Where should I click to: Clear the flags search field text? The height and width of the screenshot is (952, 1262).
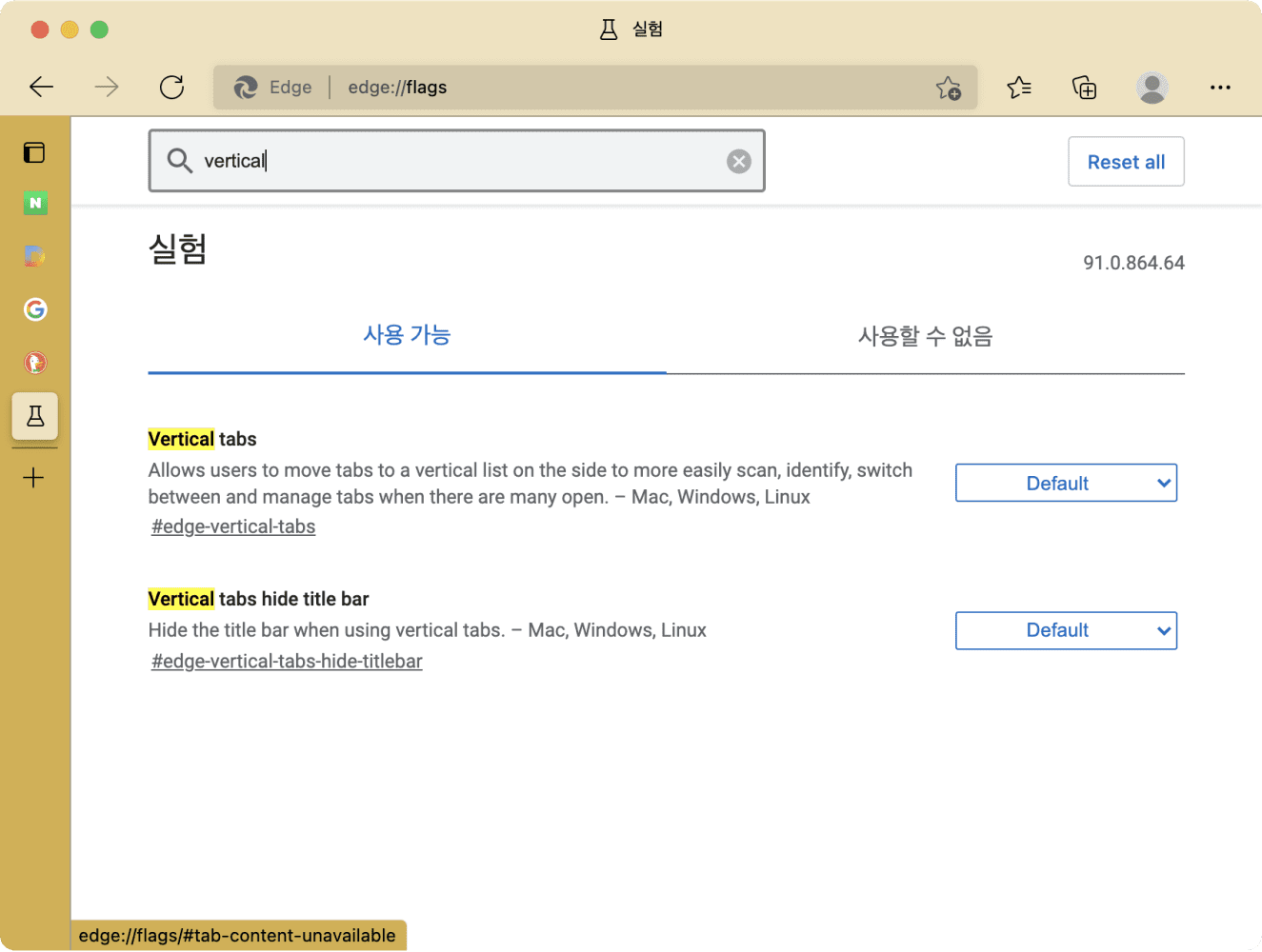click(738, 162)
